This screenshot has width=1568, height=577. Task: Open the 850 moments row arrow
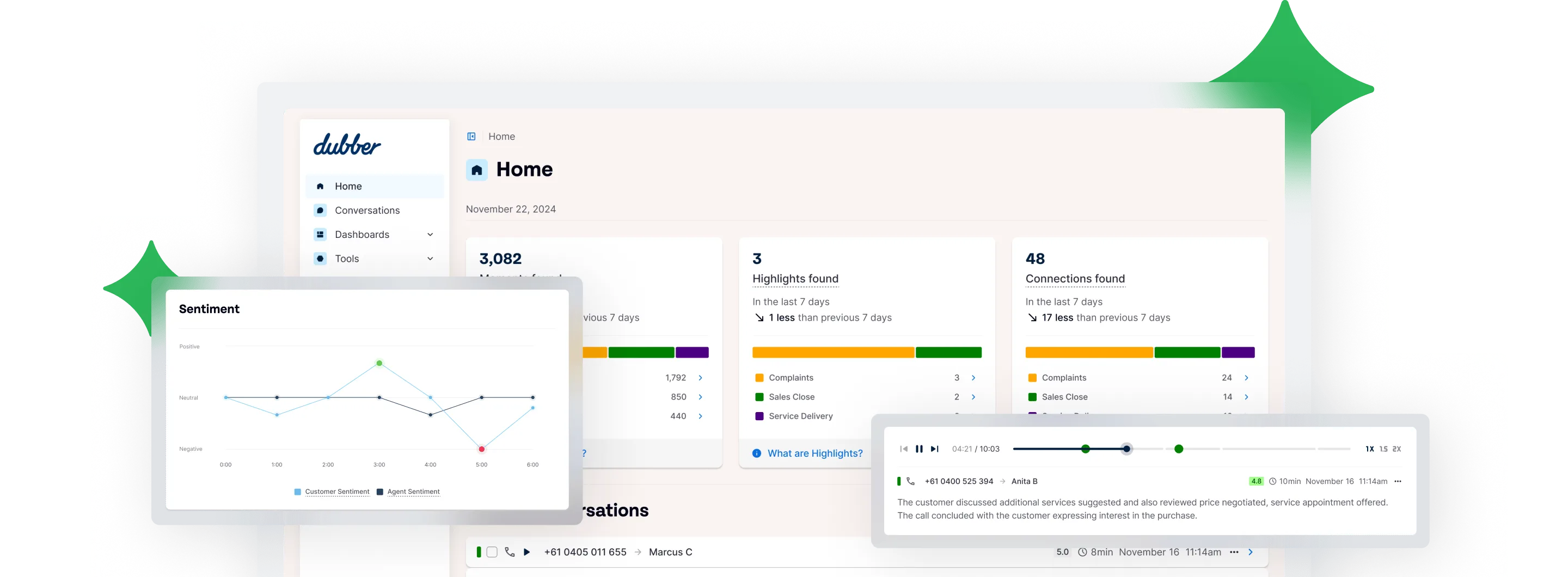(x=701, y=397)
